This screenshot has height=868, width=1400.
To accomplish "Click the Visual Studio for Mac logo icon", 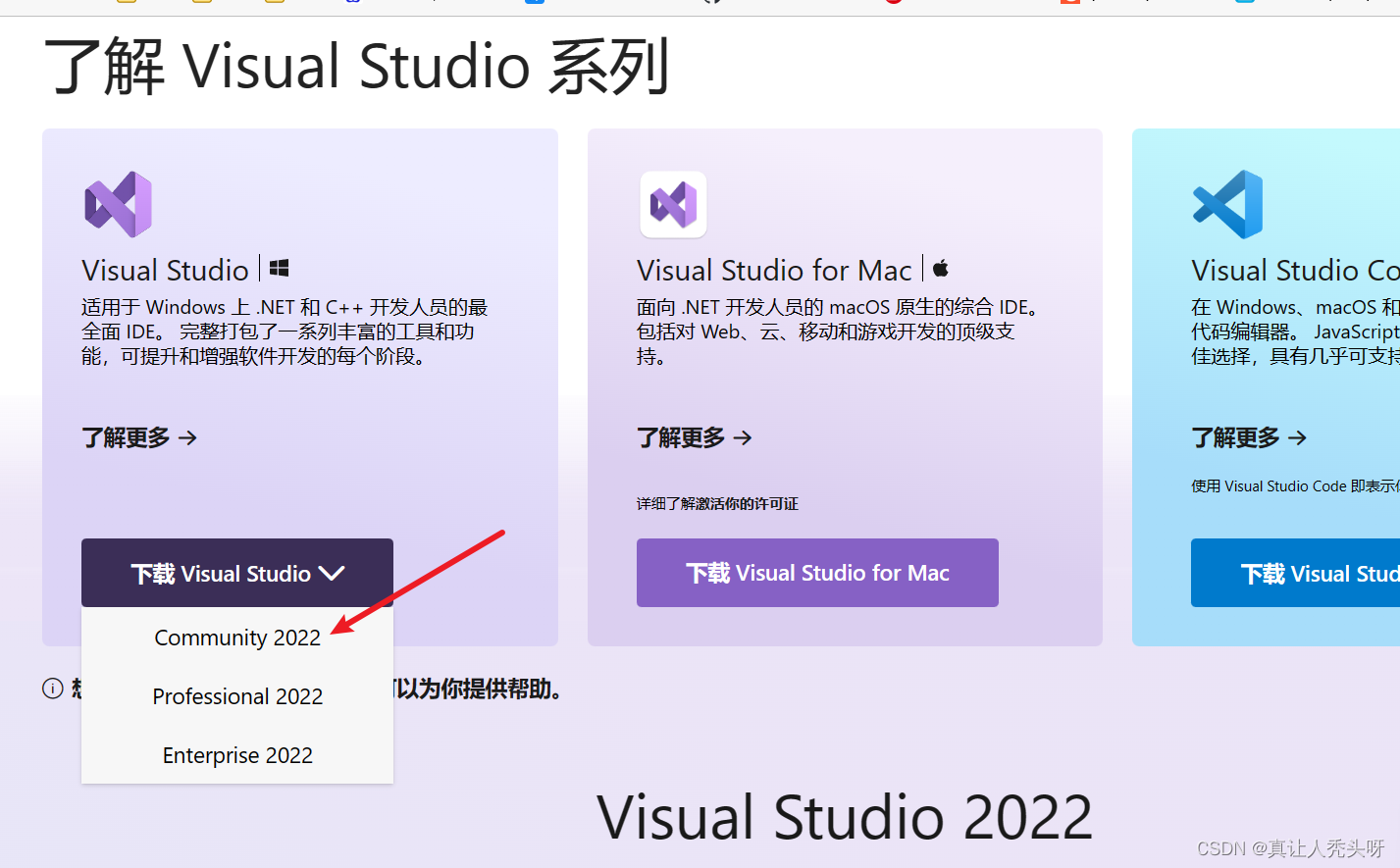I will [x=673, y=205].
